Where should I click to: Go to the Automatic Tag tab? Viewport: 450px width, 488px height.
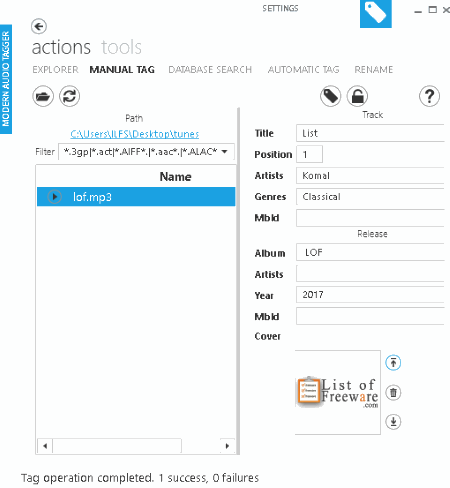[x=303, y=70]
